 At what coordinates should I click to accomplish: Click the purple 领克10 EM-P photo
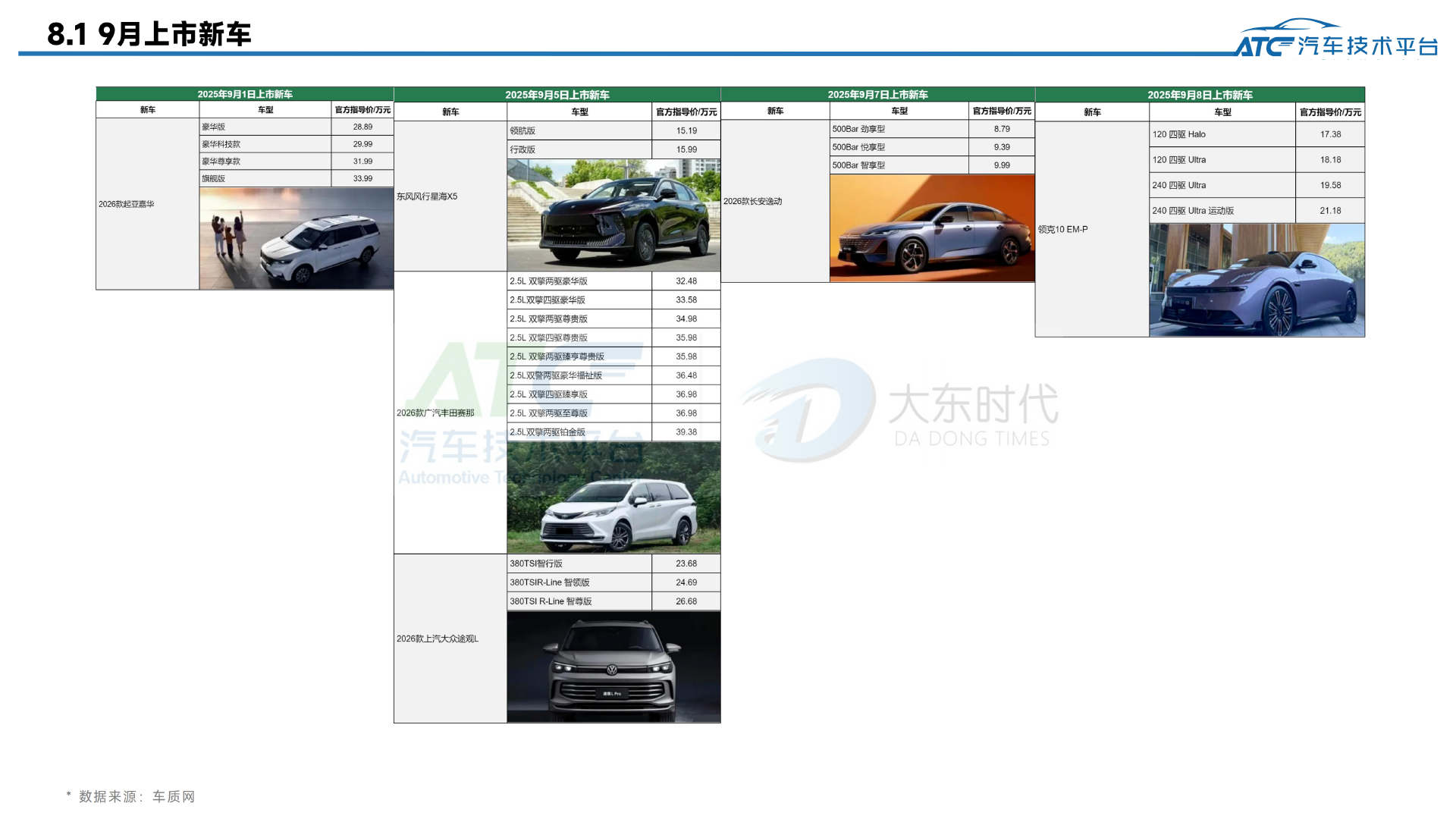tap(1257, 281)
